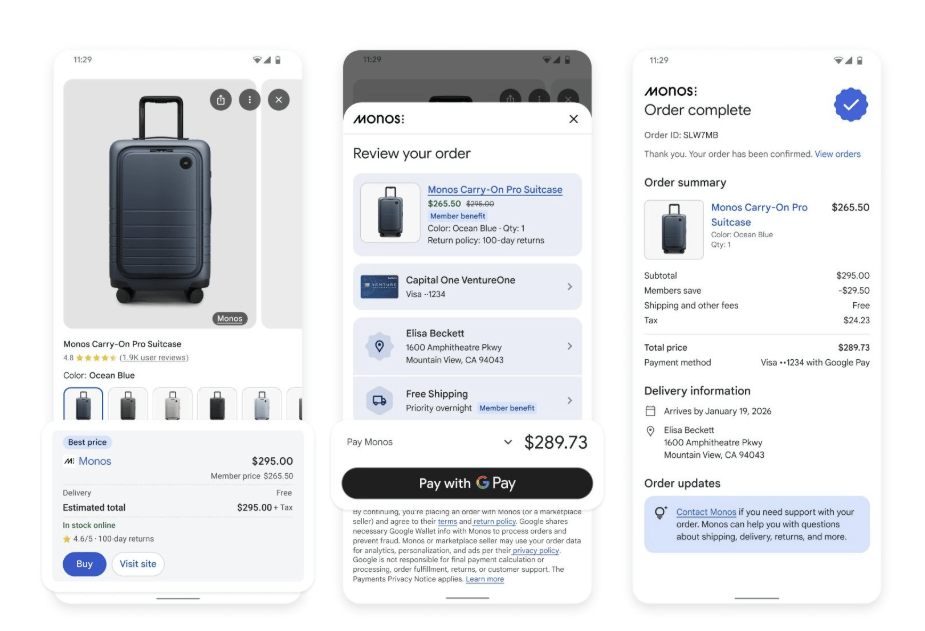
Task: Click the lightbulb icon in Order updates
Action: click(x=661, y=512)
